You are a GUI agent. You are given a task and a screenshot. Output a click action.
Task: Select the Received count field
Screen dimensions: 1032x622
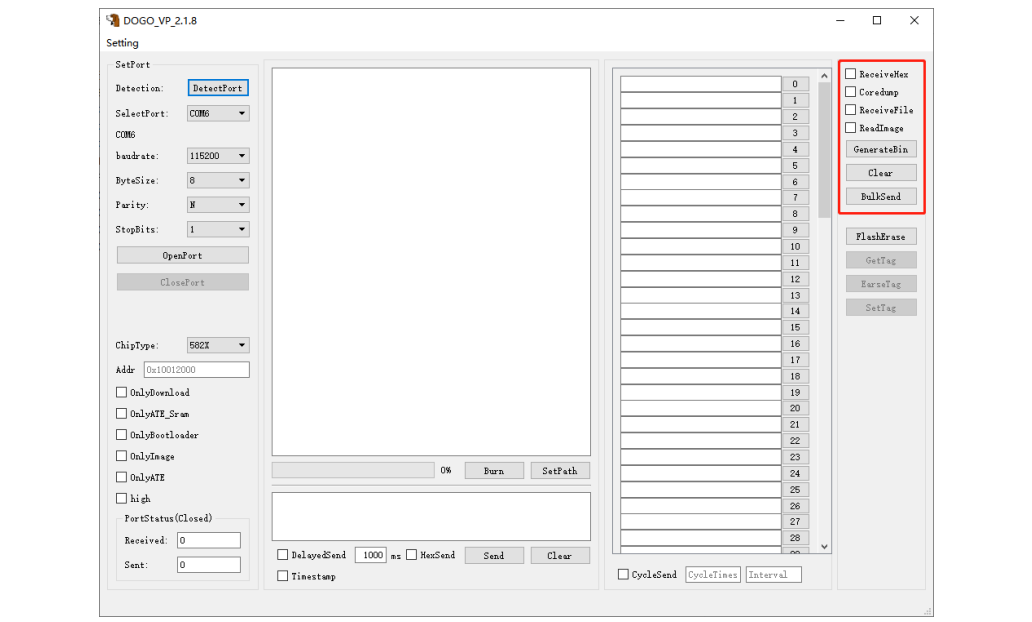209,540
